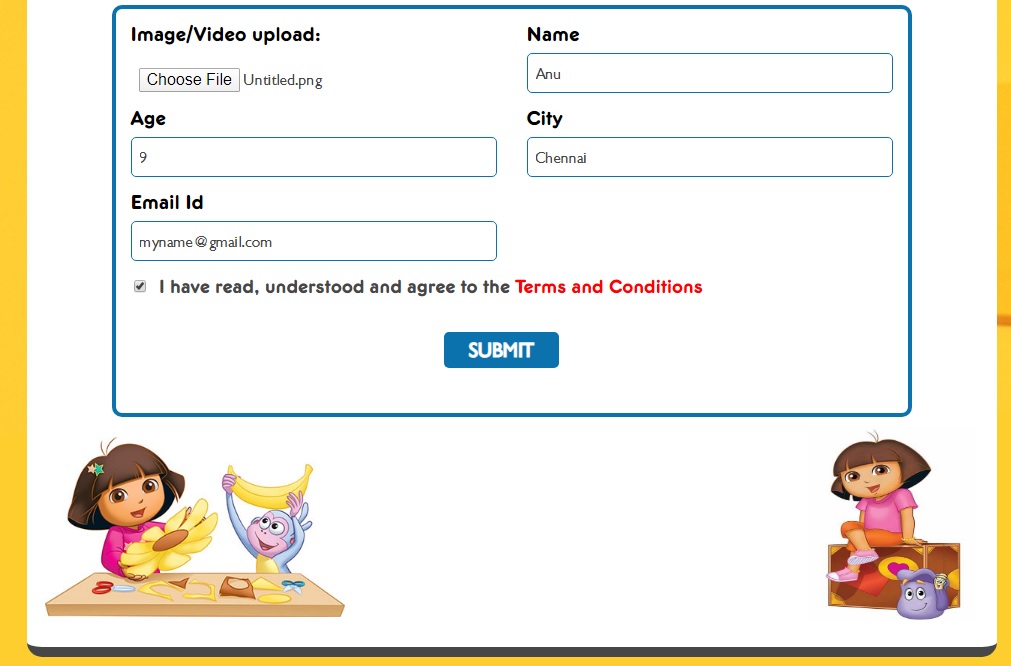Click the yellow banana cutout above Boots

tap(271, 487)
